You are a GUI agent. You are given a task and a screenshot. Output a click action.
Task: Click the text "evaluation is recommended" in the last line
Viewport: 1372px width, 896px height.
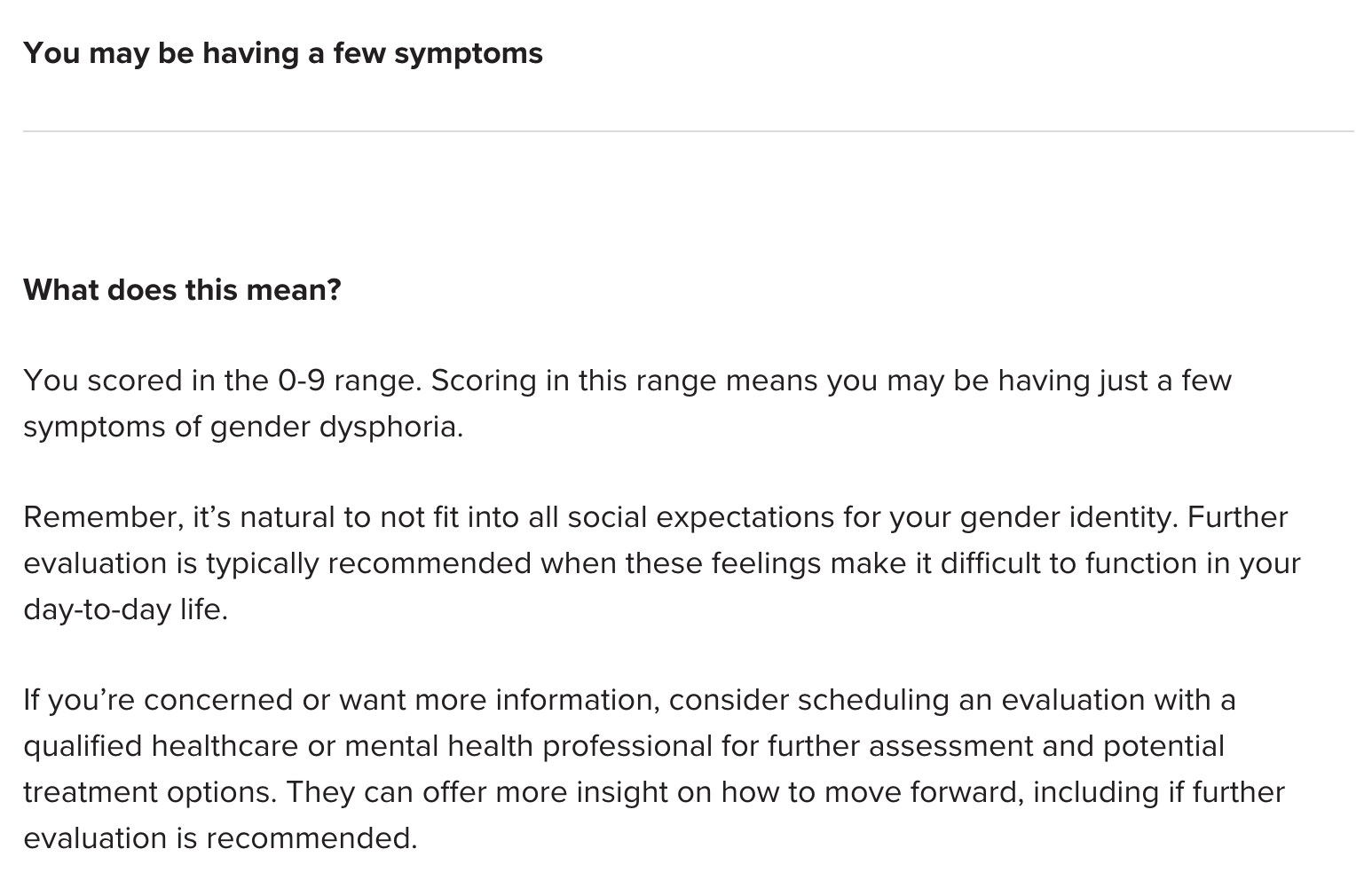coord(218,838)
